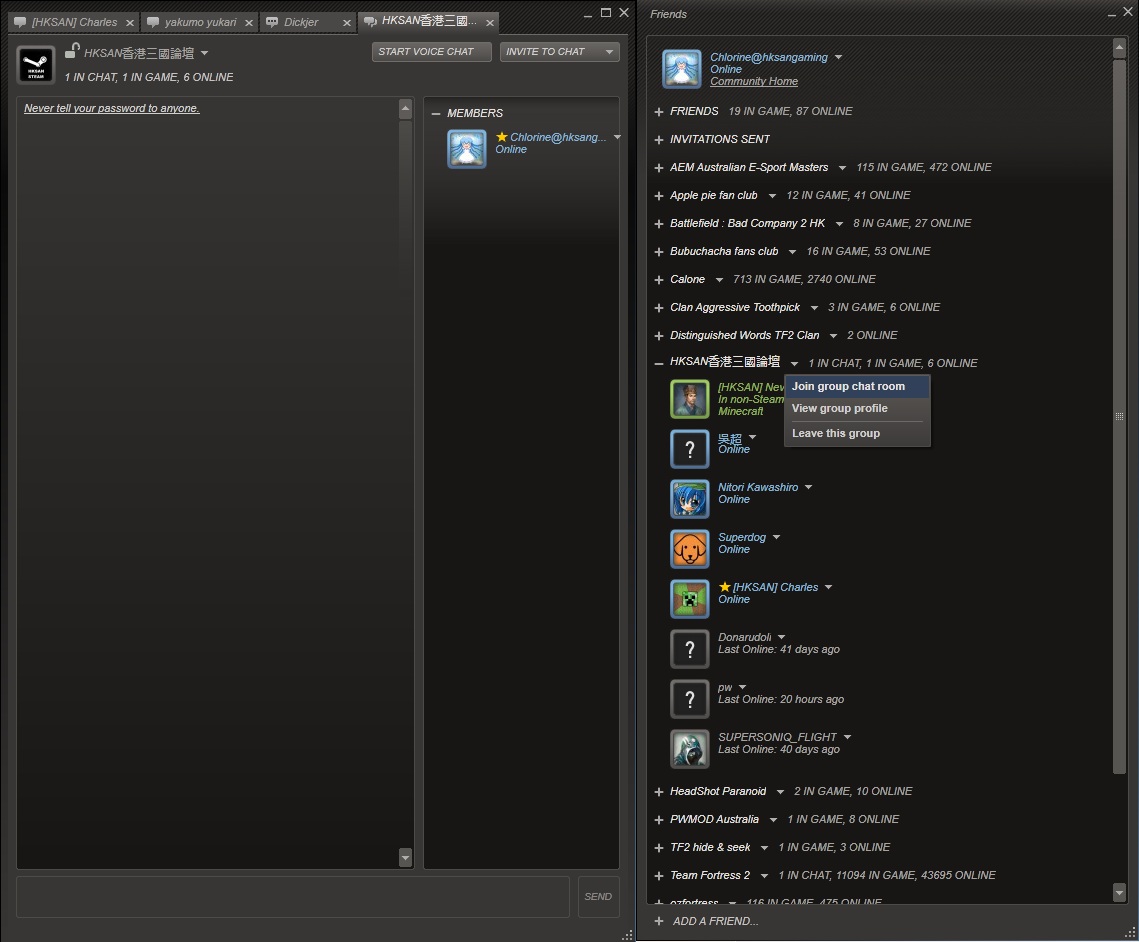This screenshot has width=1139, height=942.
Task: Click the open padlock icon beside the group name
Action: pos(72,50)
